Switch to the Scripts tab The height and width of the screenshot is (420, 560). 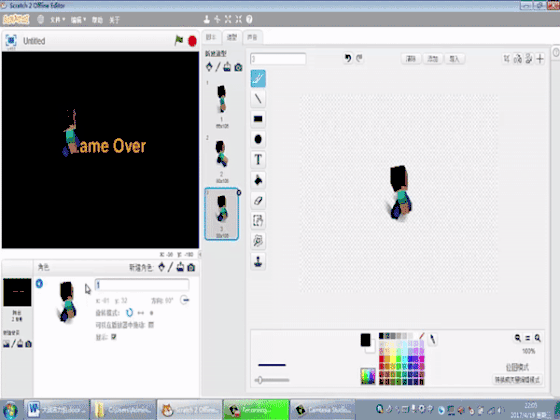[x=211, y=37]
